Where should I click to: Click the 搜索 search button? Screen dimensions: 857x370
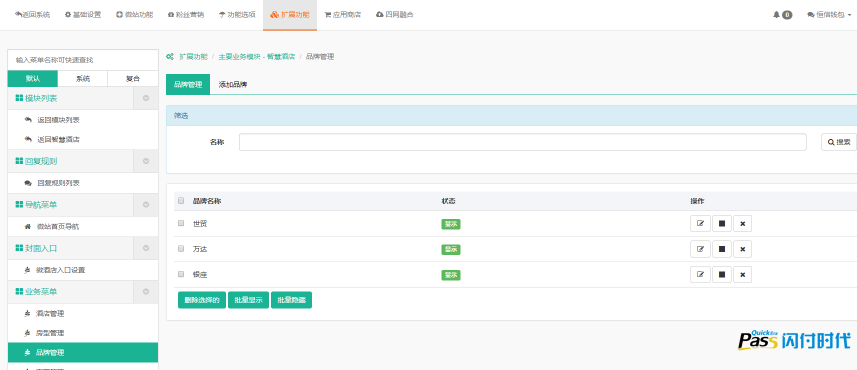838,142
